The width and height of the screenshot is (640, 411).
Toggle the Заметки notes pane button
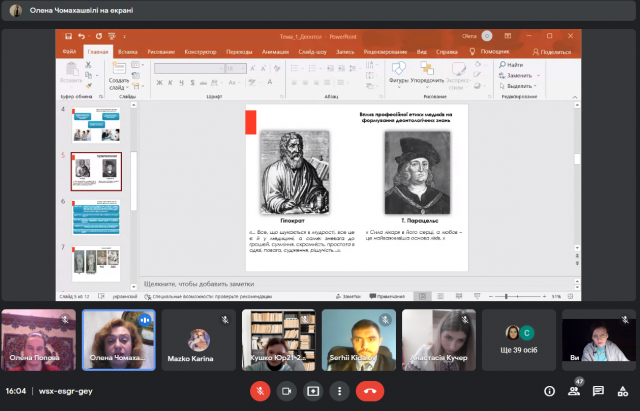350,296
